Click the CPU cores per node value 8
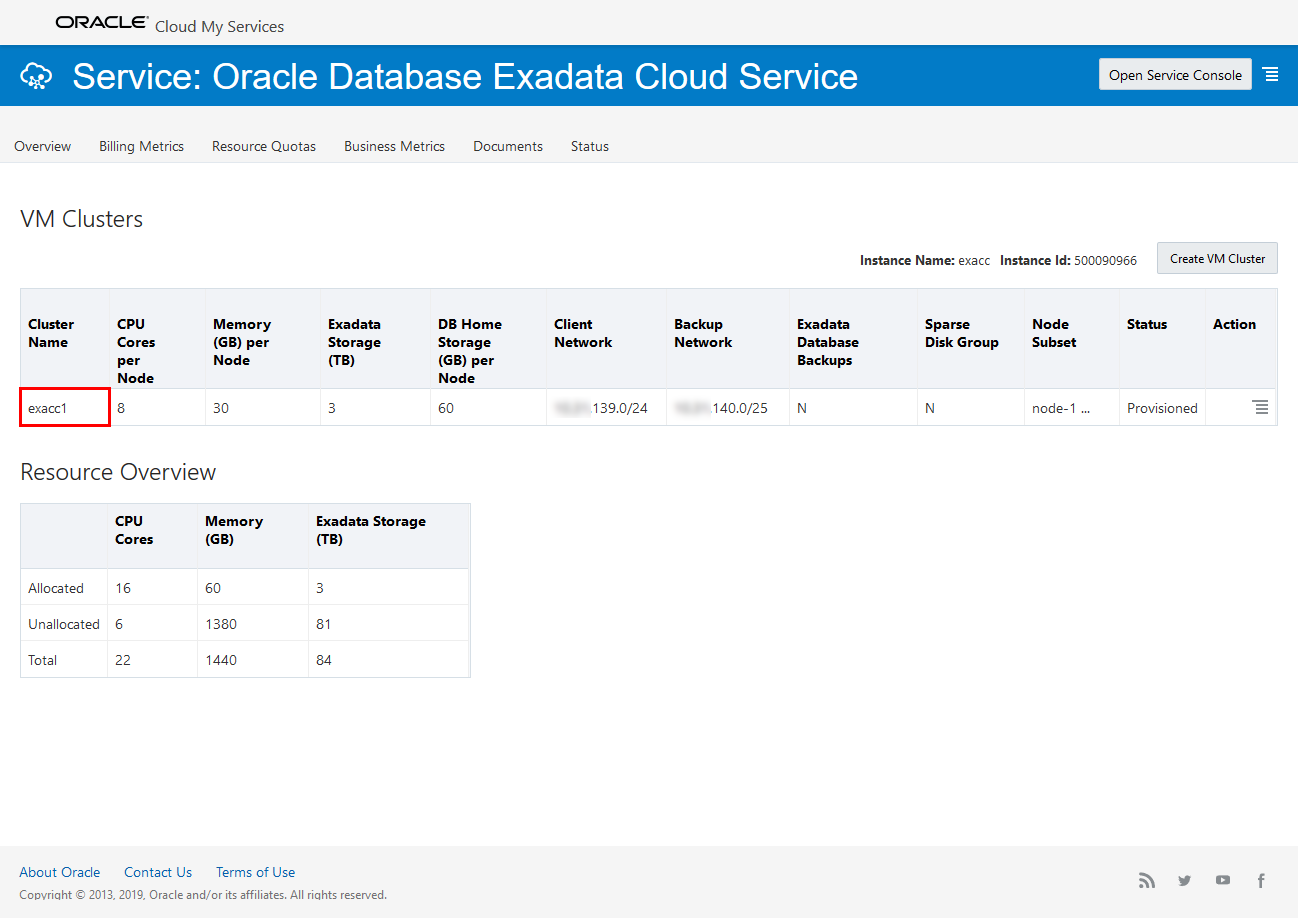This screenshot has height=924, width=1298. [121, 408]
